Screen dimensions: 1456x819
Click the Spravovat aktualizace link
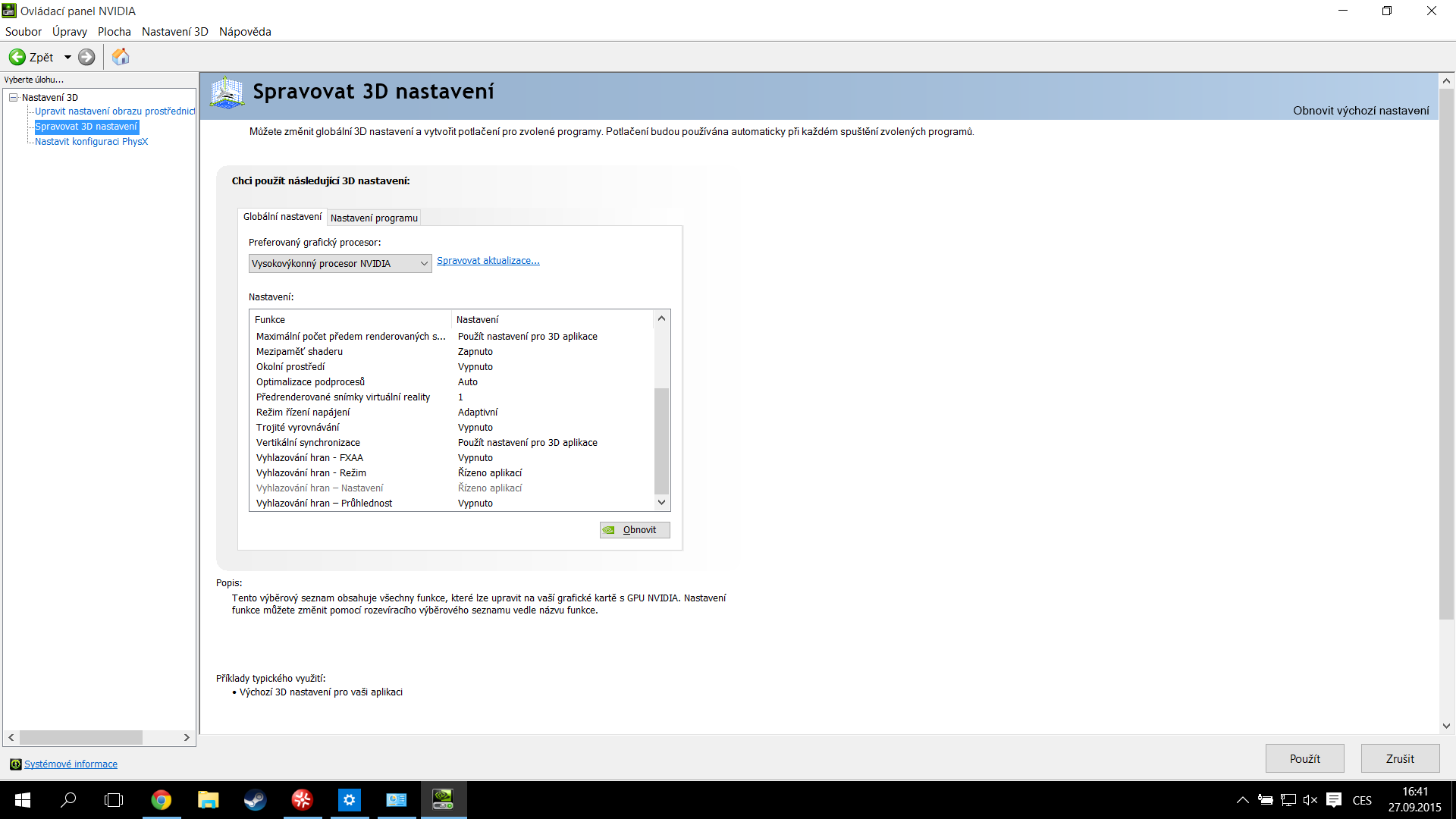(x=488, y=261)
